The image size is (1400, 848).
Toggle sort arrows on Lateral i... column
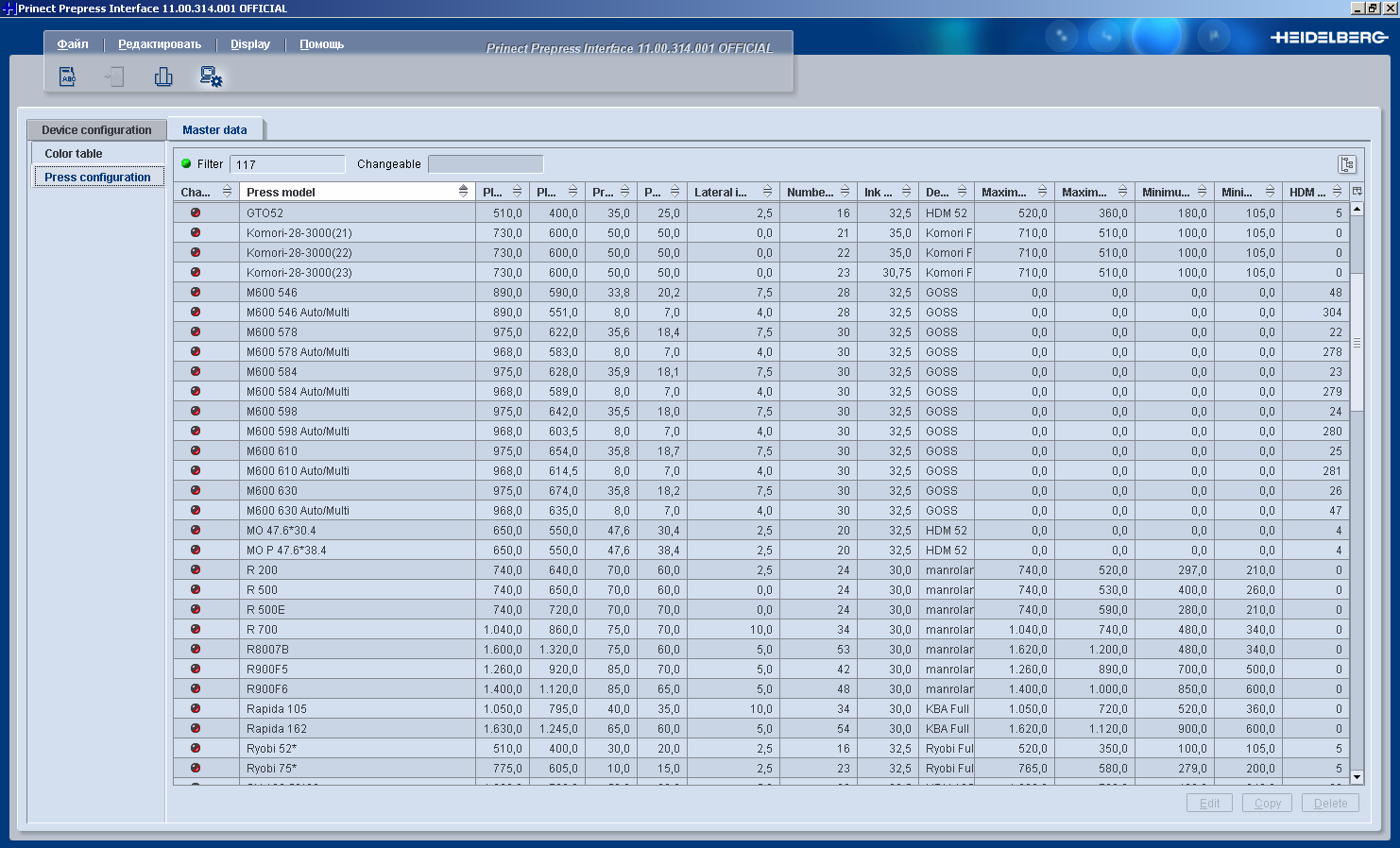(767, 192)
